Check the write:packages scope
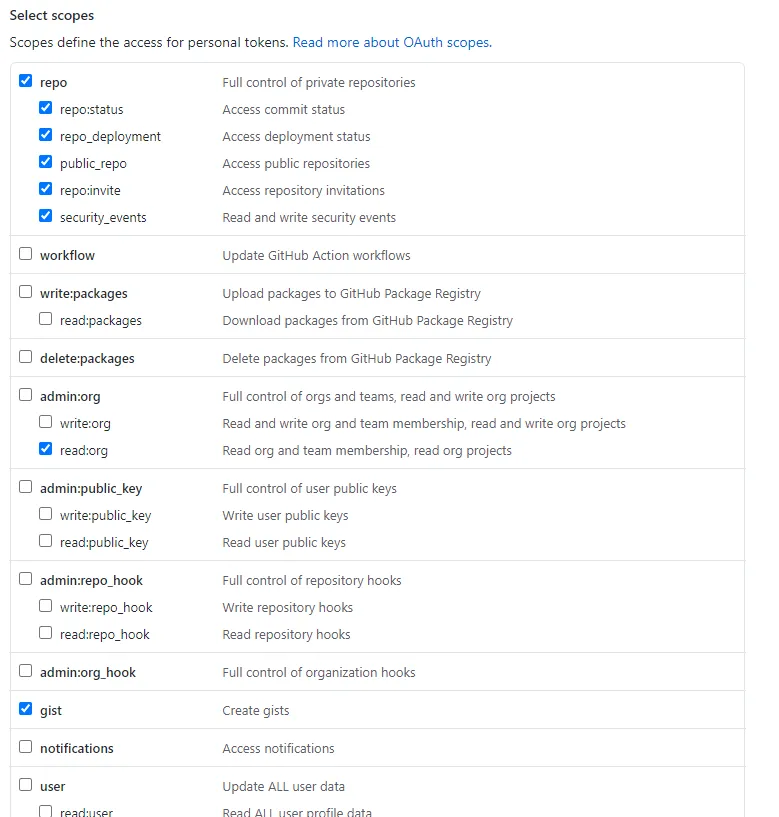Screen dimensions: 779x817 click(x=26, y=293)
